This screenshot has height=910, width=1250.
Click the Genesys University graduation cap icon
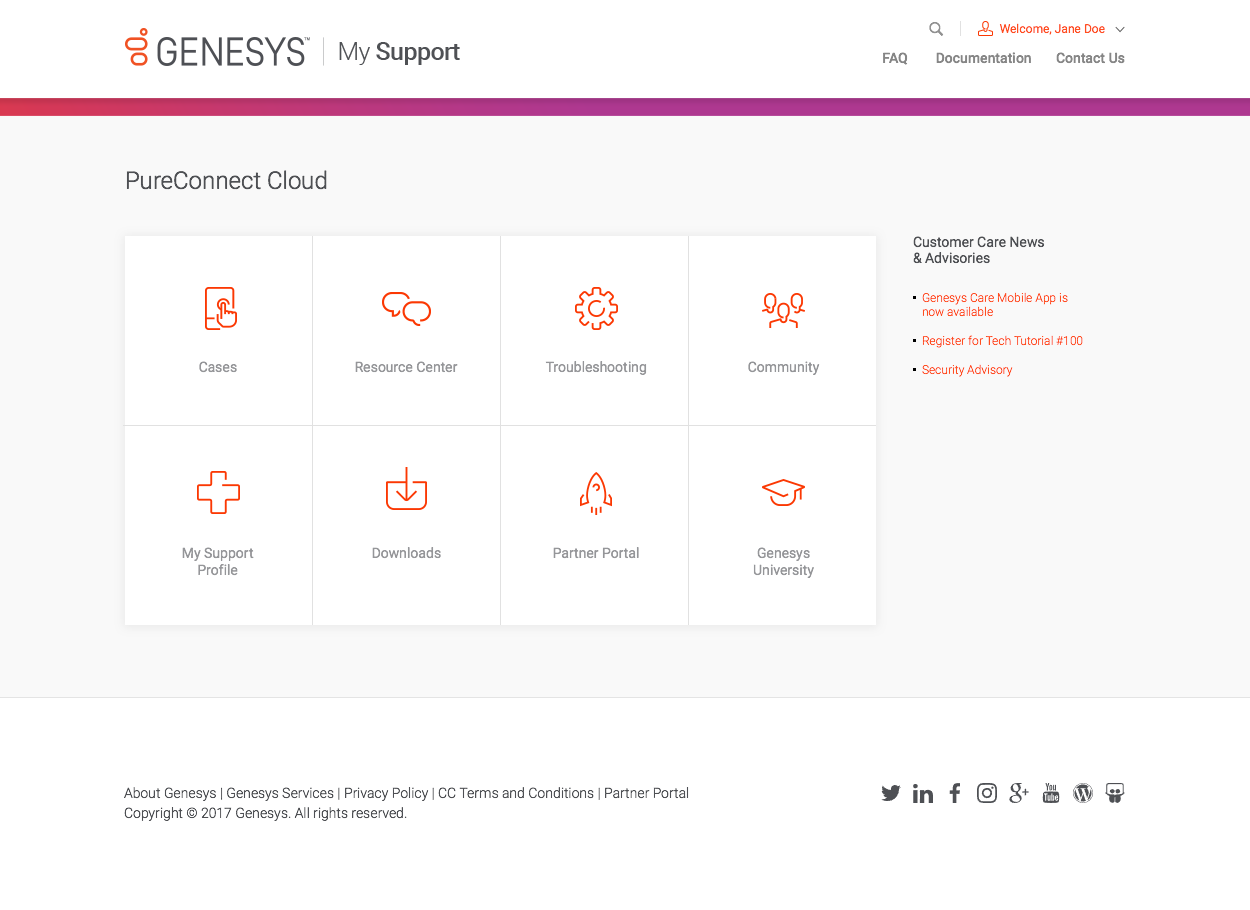783,492
